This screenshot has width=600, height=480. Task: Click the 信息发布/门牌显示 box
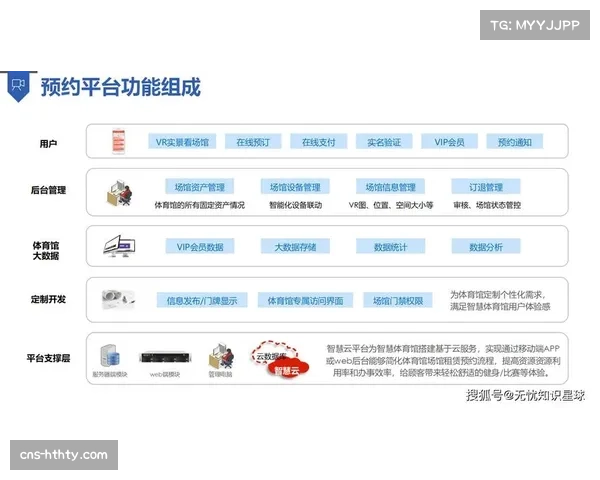point(202,300)
